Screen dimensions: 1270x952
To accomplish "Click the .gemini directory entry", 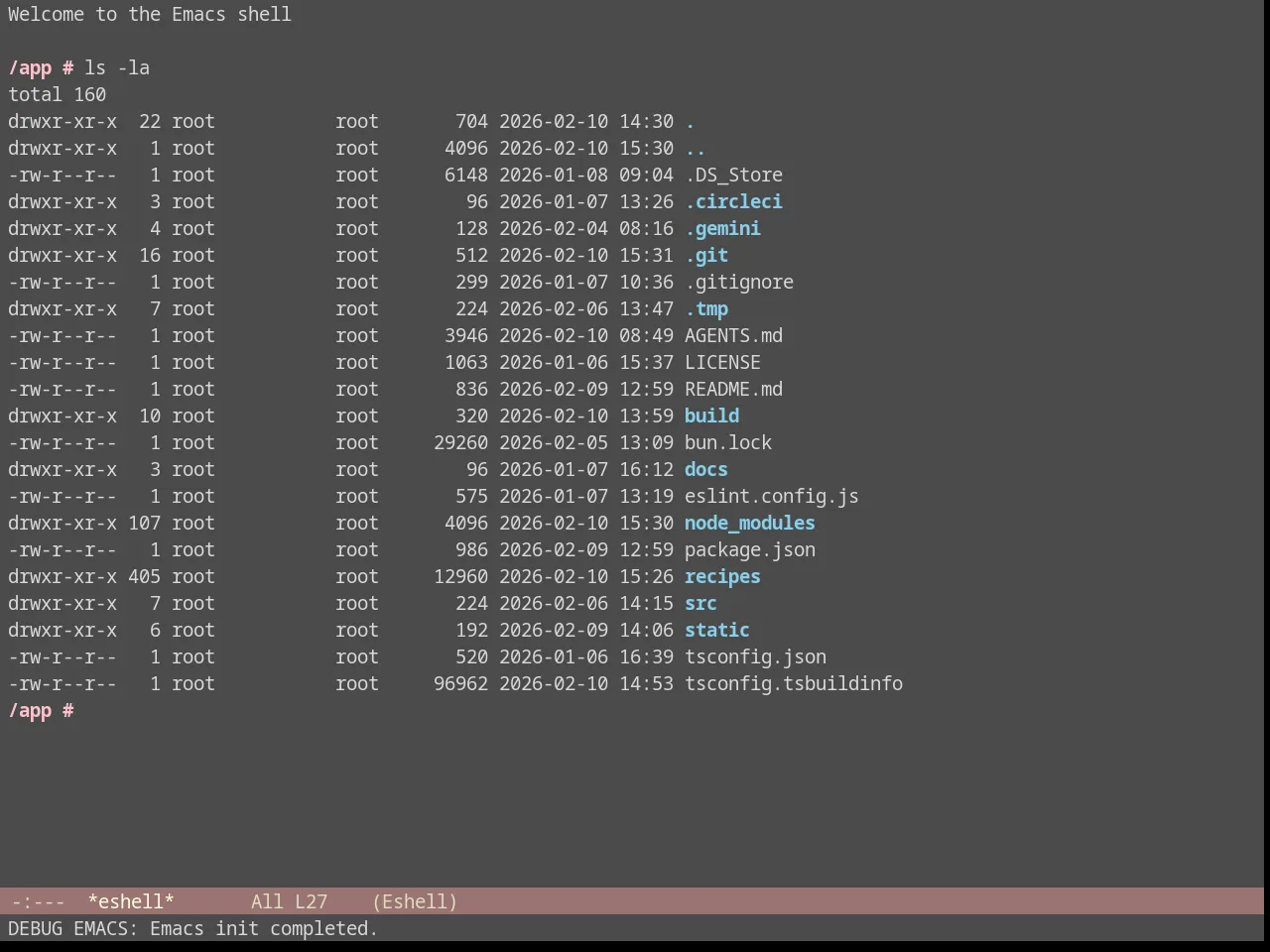I will pyautogui.click(x=722, y=228).
